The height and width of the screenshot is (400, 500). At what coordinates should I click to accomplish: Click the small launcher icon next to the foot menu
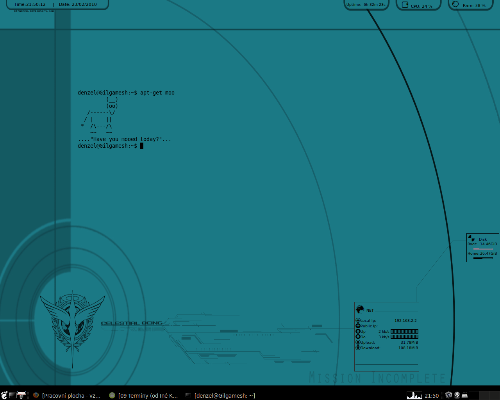tap(12, 395)
